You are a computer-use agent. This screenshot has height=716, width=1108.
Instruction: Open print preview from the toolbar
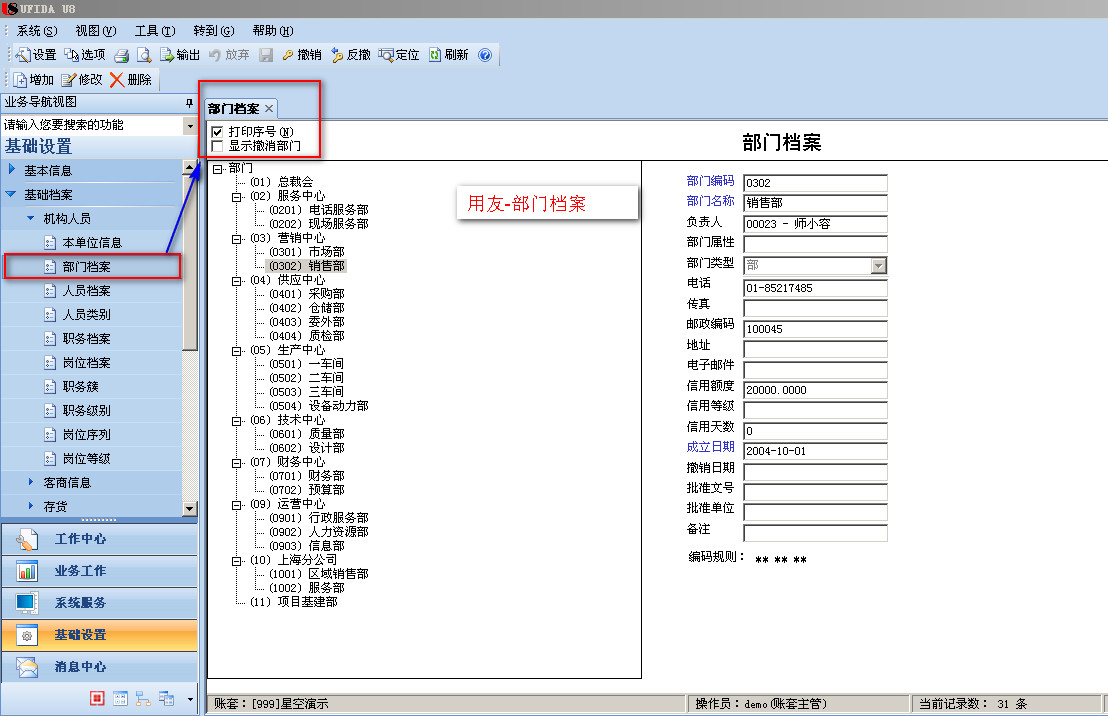tap(144, 55)
